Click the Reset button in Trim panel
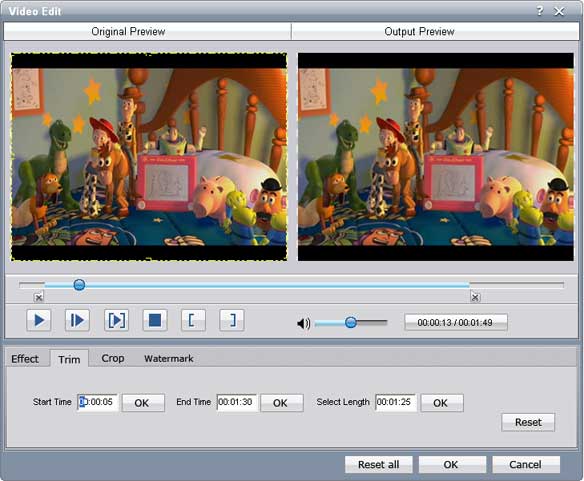Image resolution: width=584 pixels, height=481 pixels. [528, 422]
